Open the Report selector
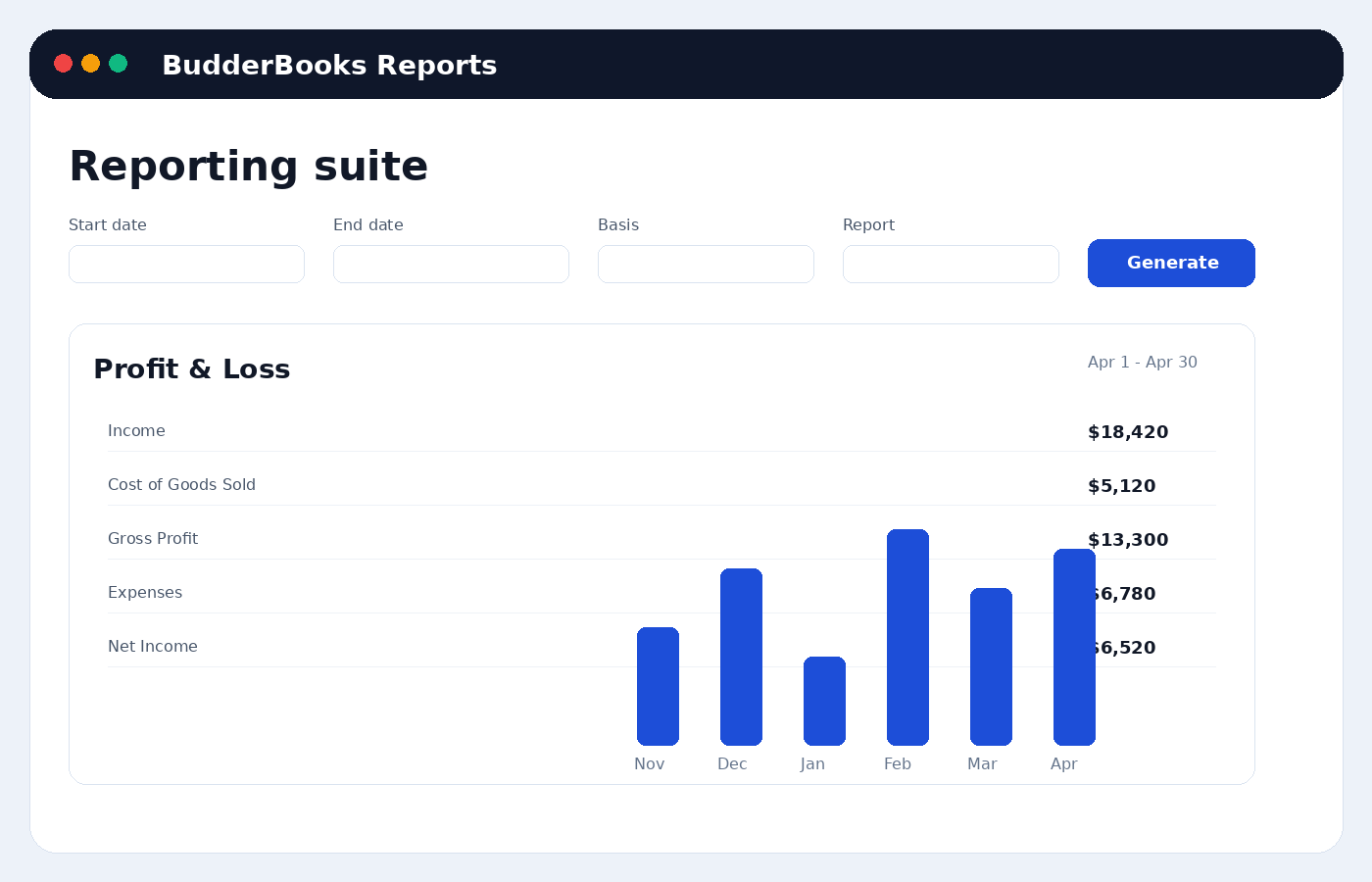This screenshot has height=882, width=1372. coord(951,264)
